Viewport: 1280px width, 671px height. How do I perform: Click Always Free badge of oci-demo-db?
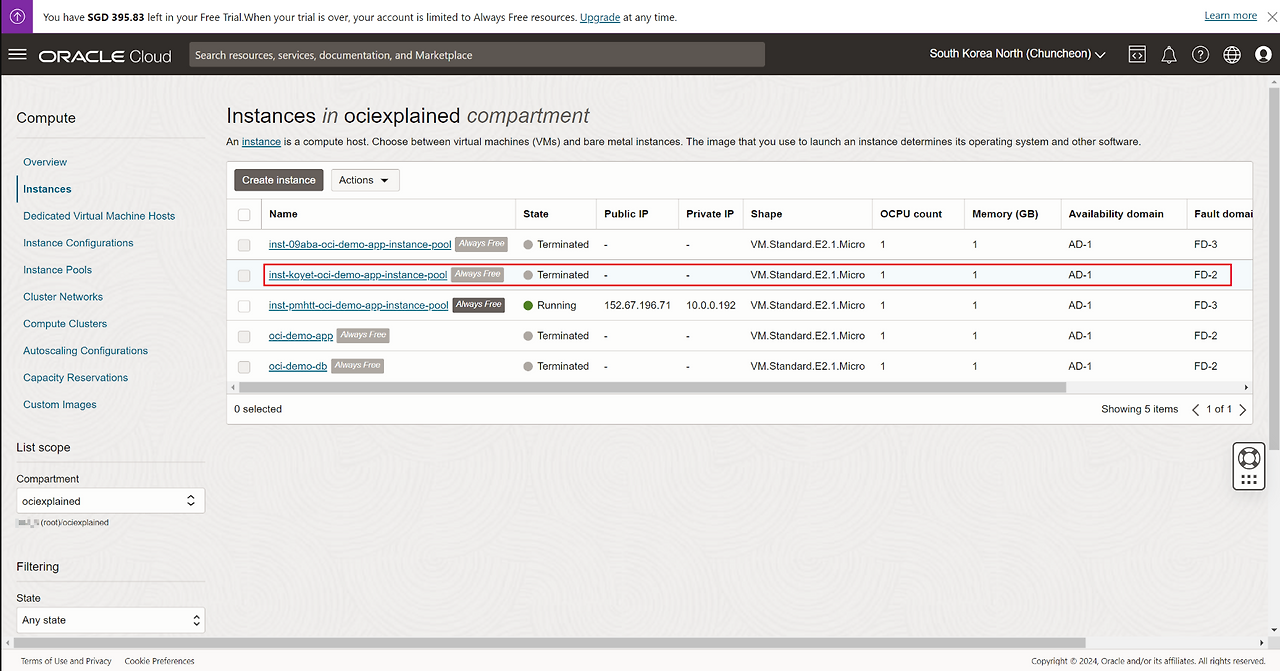[x=358, y=366]
